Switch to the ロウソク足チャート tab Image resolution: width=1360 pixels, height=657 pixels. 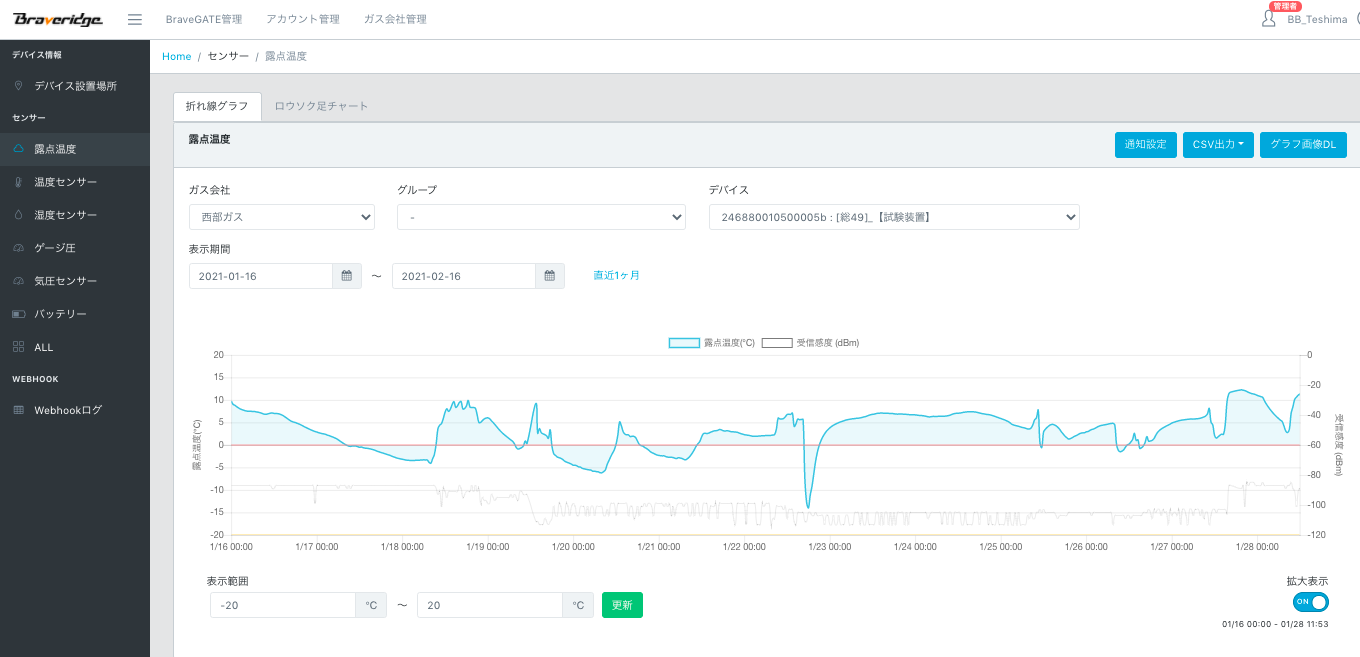321,106
